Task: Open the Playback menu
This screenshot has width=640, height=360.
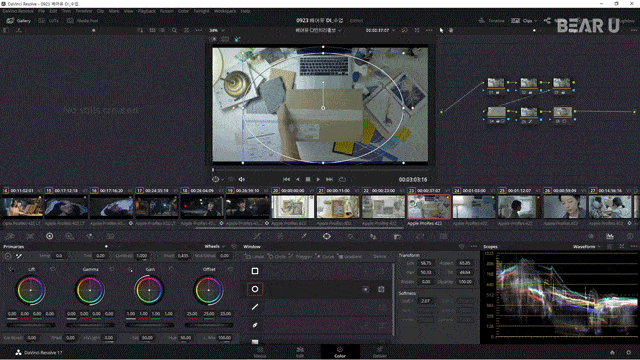Action: [x=147, y=11]
